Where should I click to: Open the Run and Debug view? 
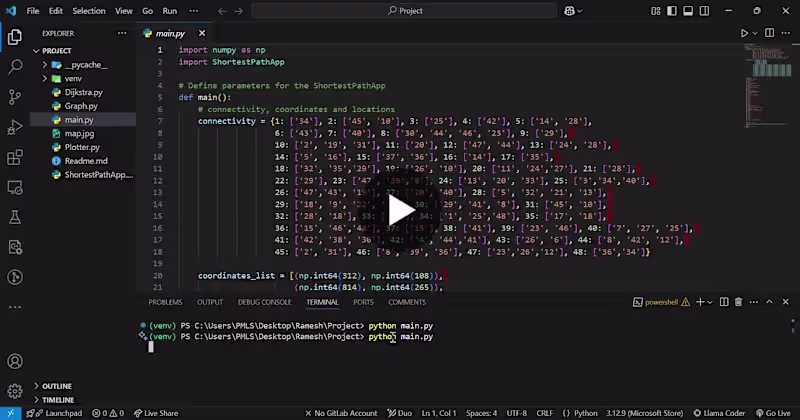point(15,127)
